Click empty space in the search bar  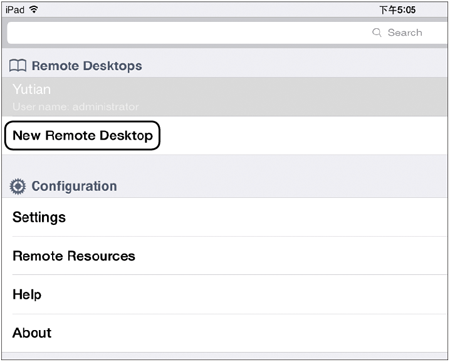(x=187, y=33)
